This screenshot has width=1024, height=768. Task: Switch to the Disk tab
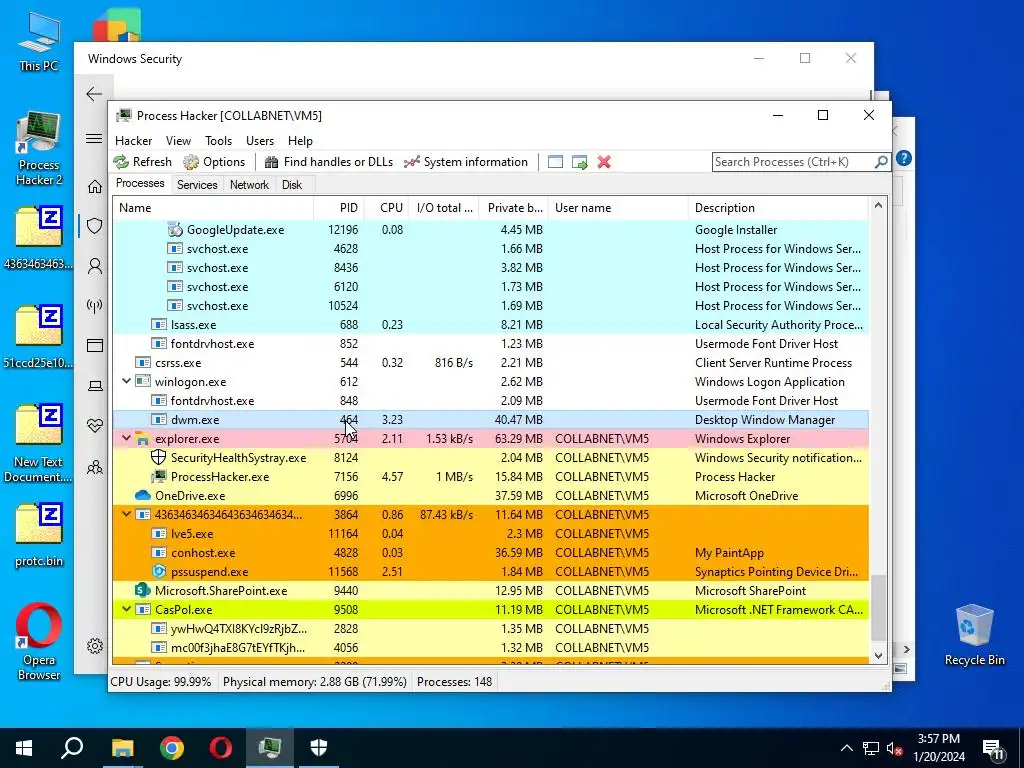click(292, 185)
